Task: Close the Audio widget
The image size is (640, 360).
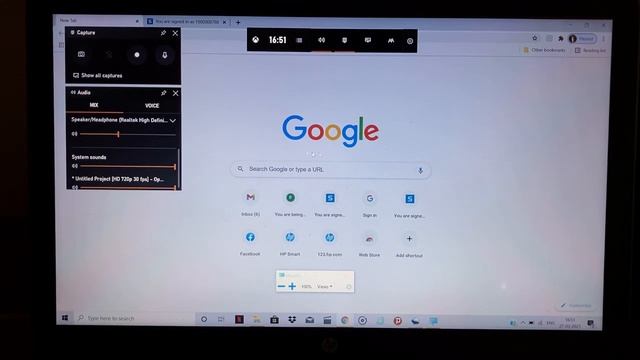Action: coord(176,93)
